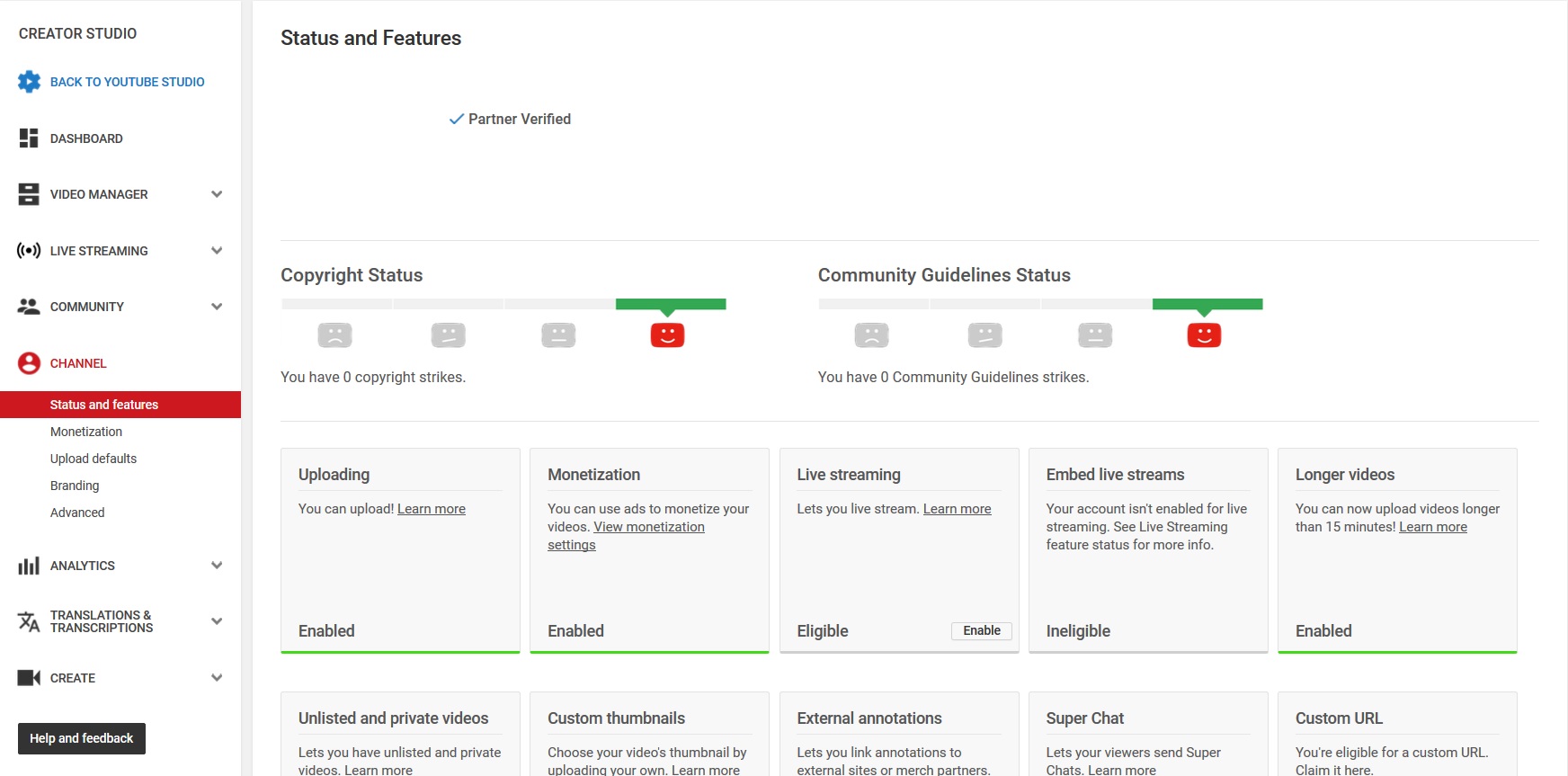
Task: Select Status and features menu item
Action: pos(120,405)
